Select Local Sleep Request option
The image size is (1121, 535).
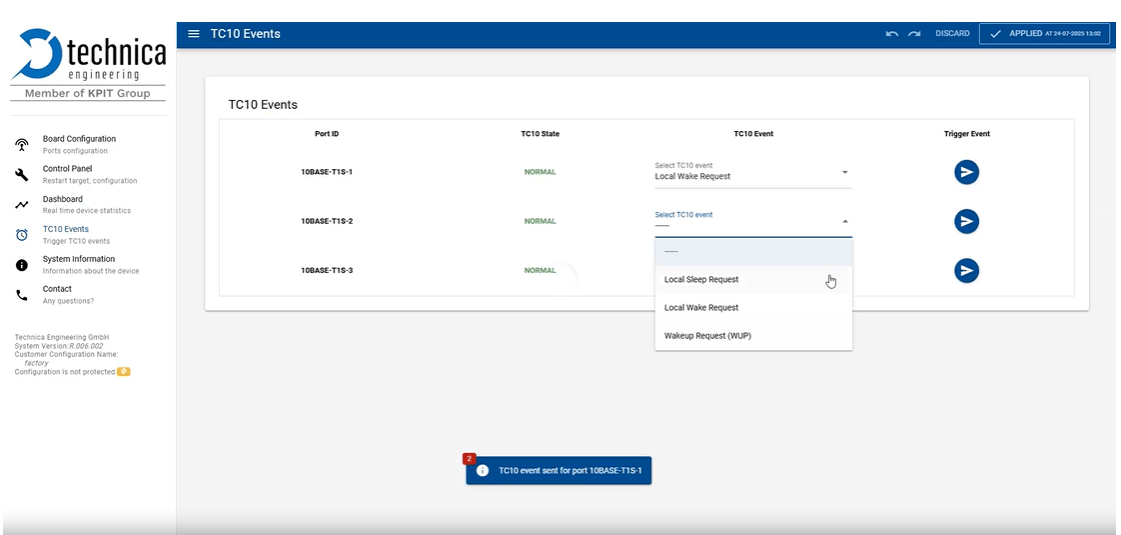(701, 280)
